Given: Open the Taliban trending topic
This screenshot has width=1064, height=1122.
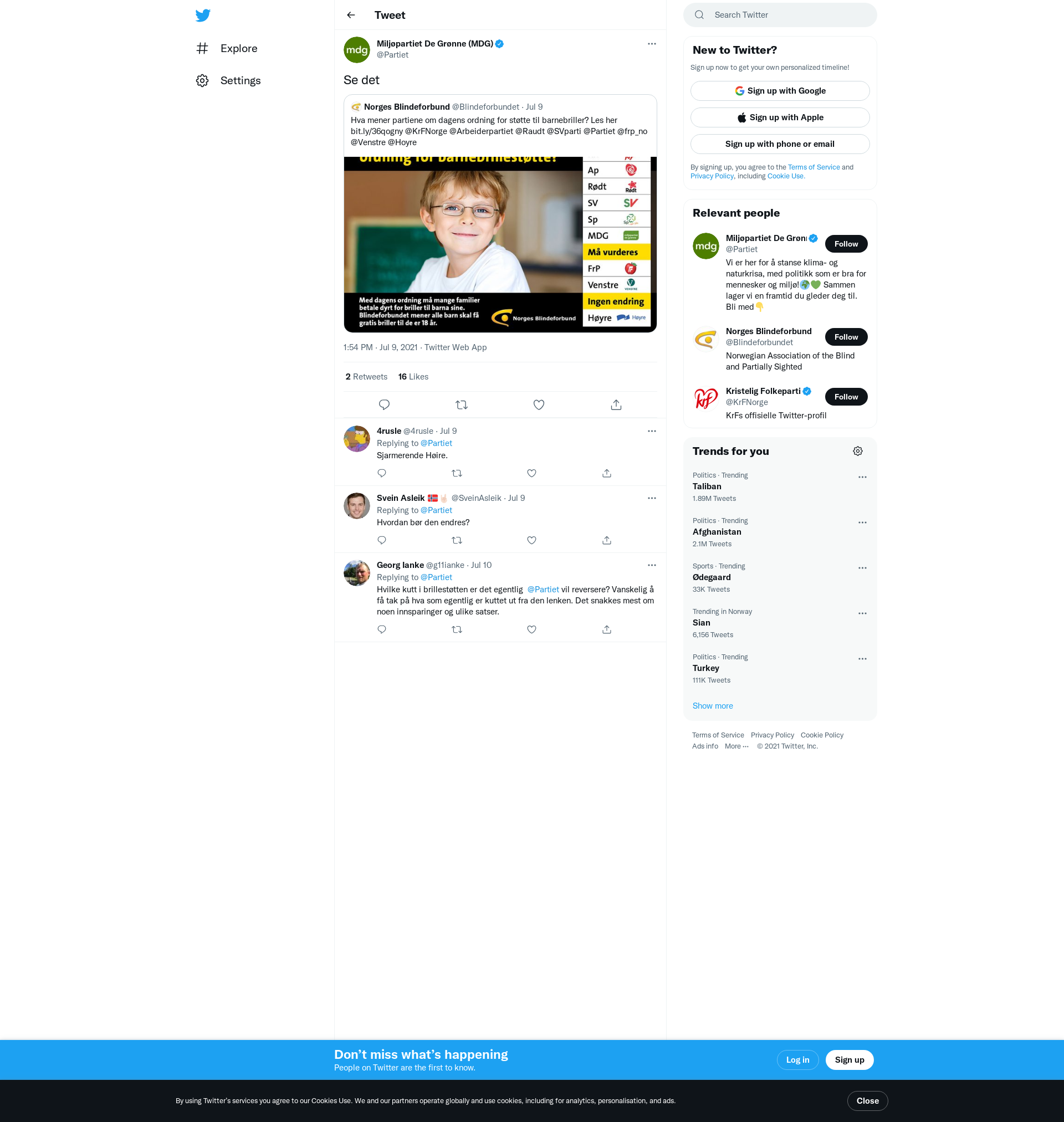Looking at the screenshot, I should pyautogui.click(x=707, y=486).
